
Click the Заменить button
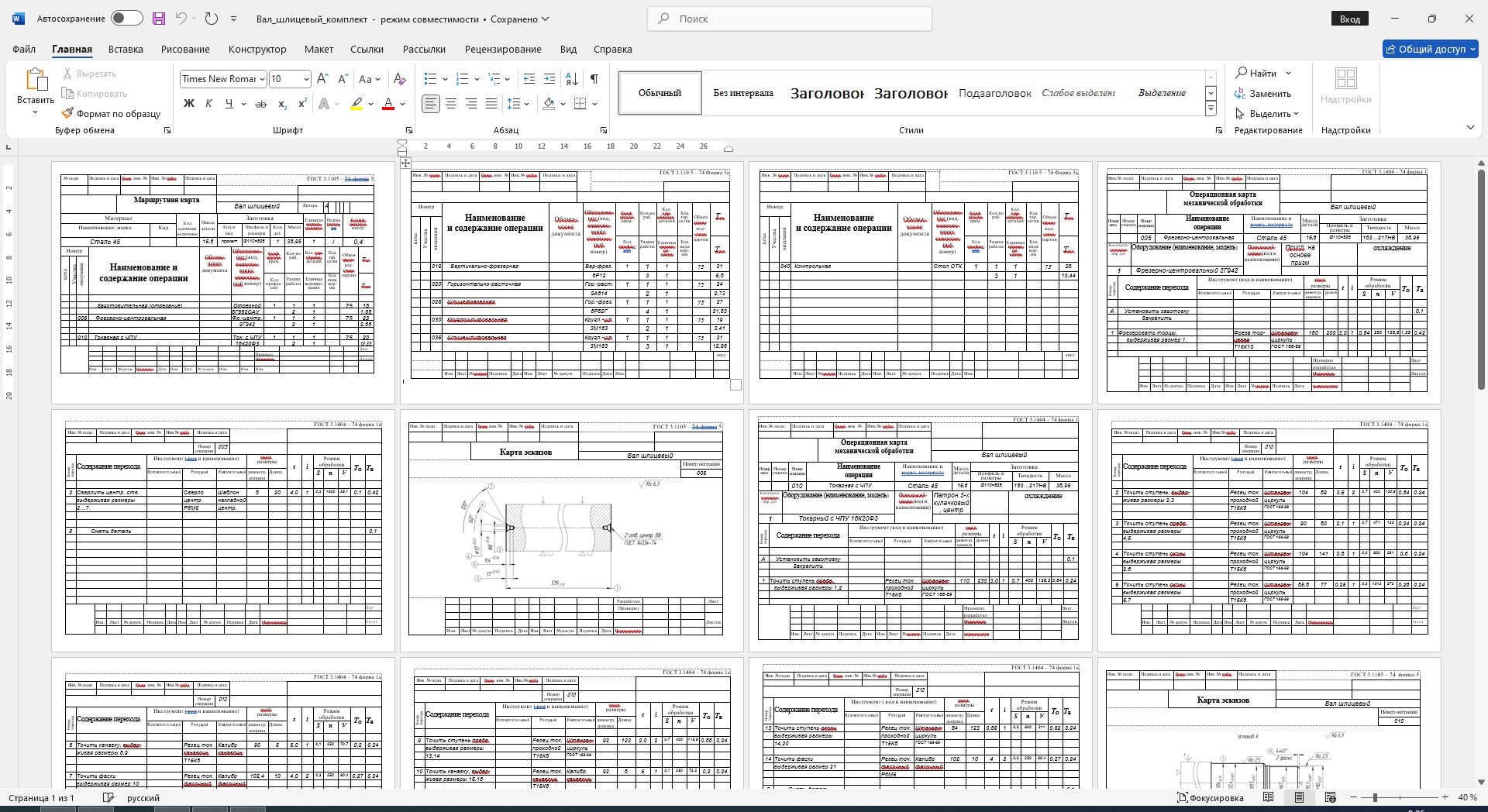1263,94
